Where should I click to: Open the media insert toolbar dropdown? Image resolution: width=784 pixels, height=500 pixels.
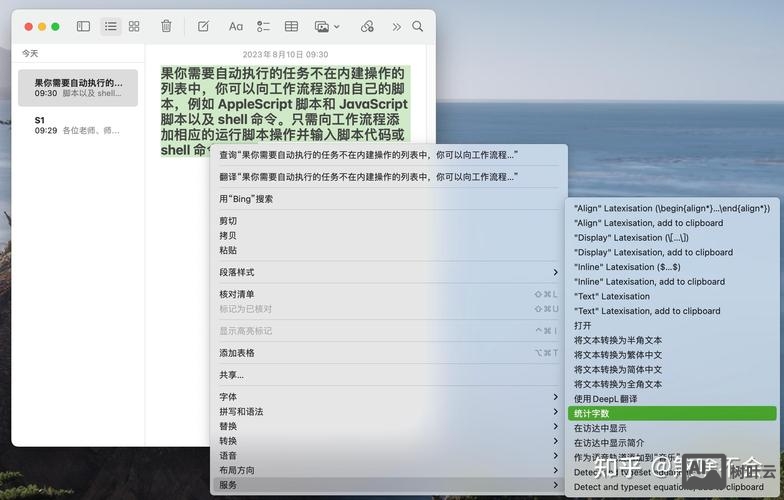[x=327, y=26]
